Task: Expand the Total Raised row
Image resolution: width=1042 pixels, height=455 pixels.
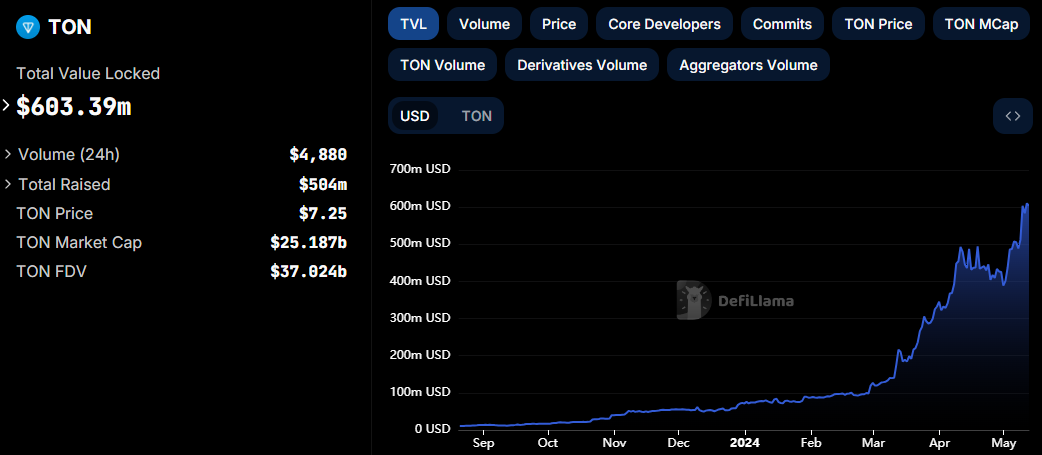Action: tap(8, 184)
